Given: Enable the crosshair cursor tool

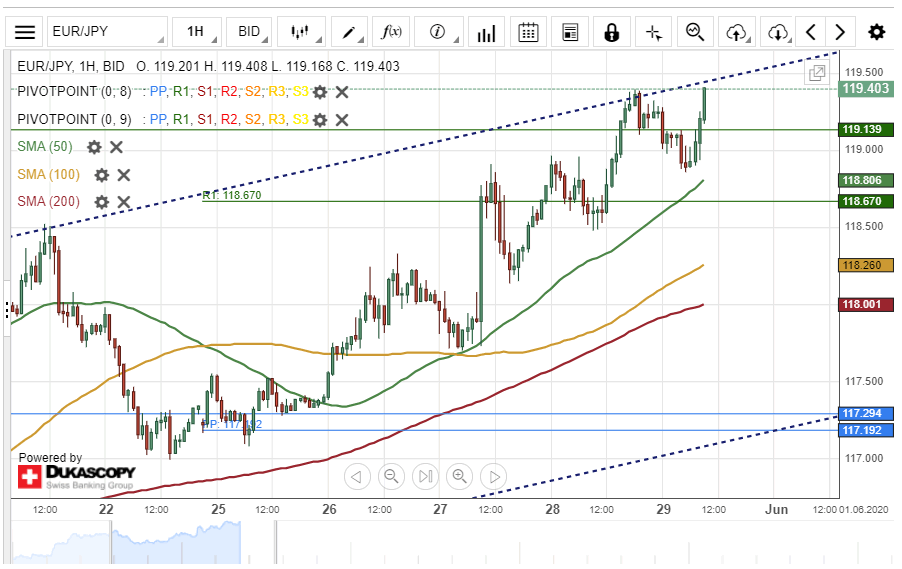Looking at the screenshot, I should pos(654,32).
